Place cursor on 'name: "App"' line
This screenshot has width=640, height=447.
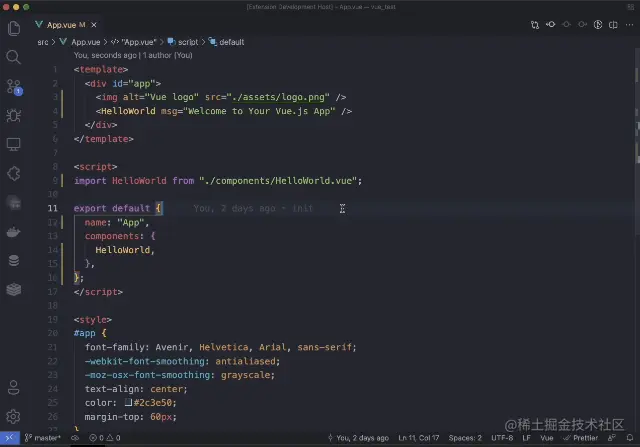coord(117,222)
